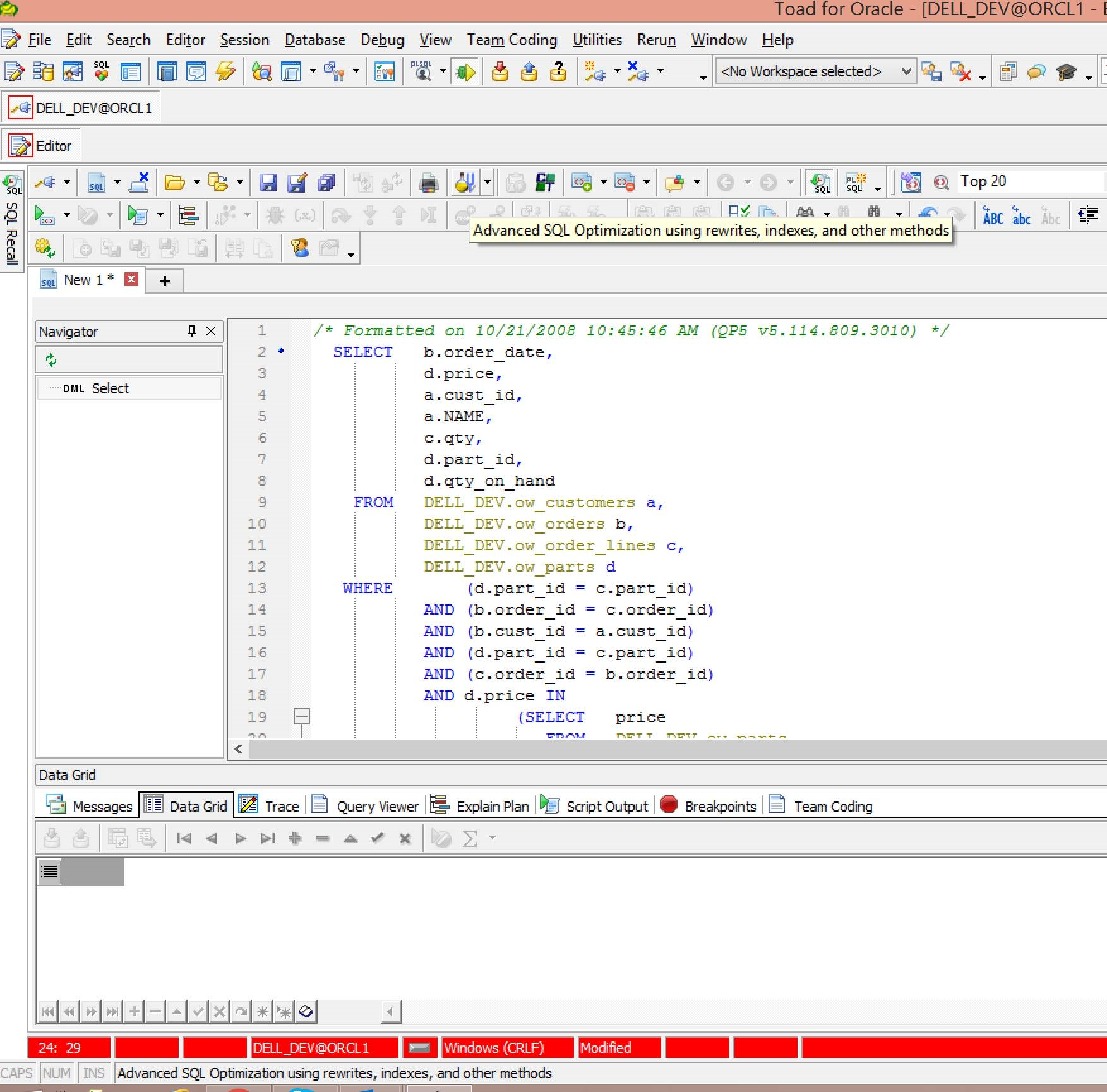The image size is (1107, 1092).
Task: Click the compile play icon next to PLSQL
Action: 465,72
